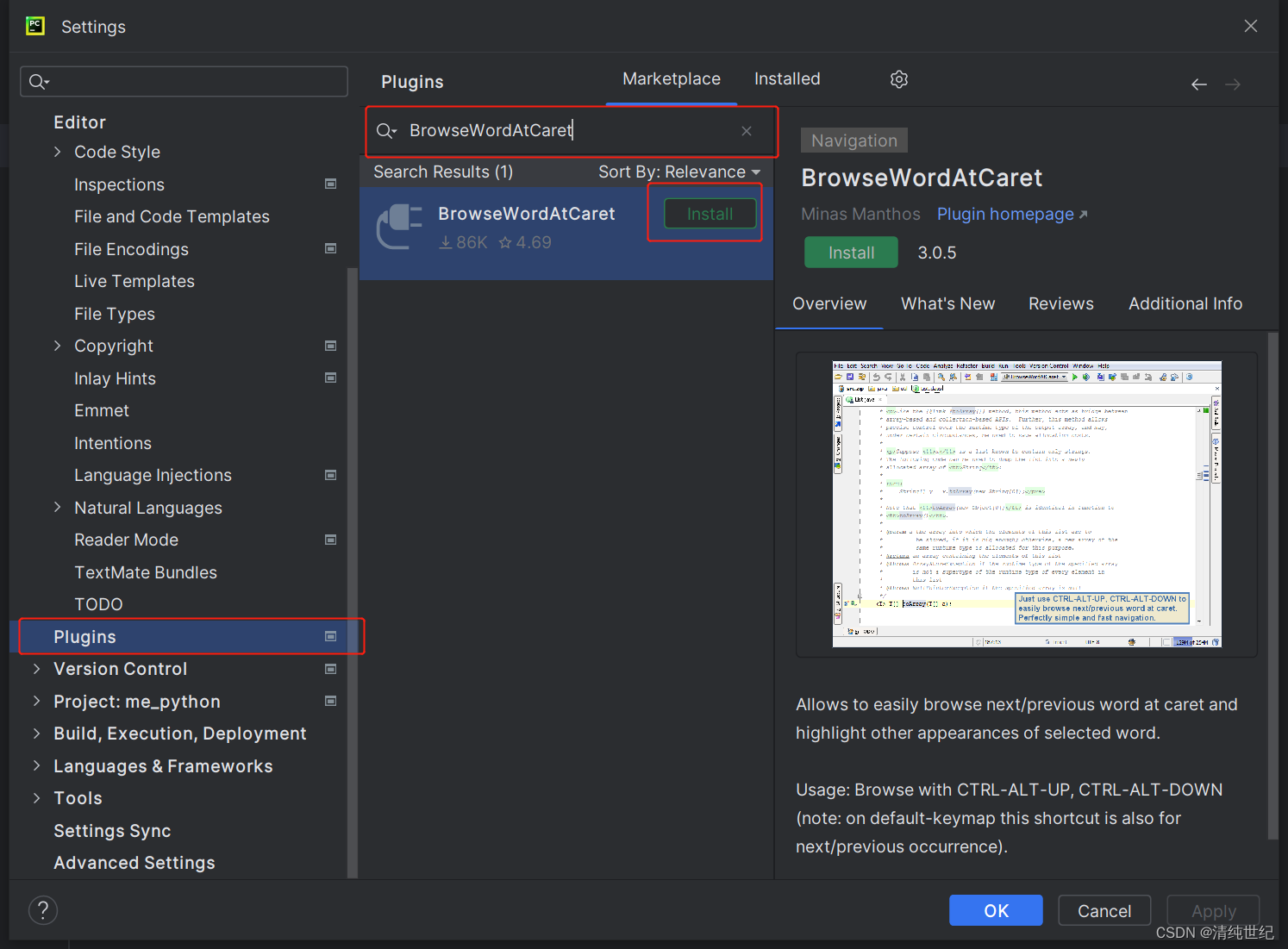Select the BrowseWordAtCaret search result row
Image resolution: width=1288 pixels, height=949 pixels.
point(566,234)
